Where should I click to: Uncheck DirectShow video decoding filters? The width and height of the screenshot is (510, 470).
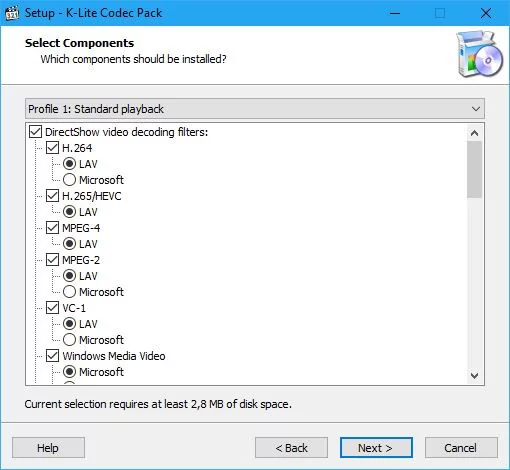click(x=35, y=132)
